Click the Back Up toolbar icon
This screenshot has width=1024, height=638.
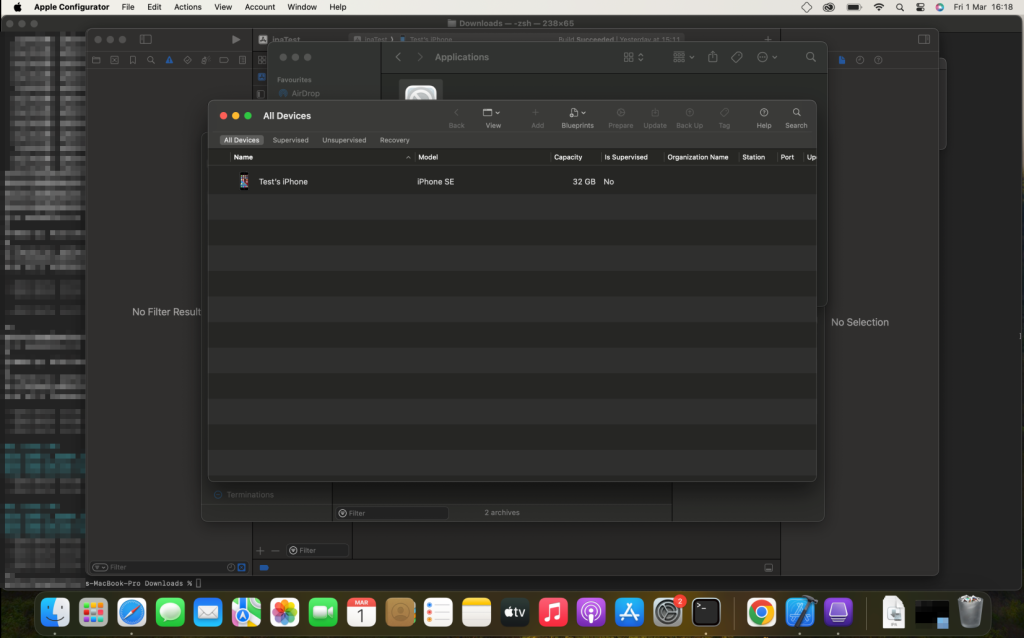(689, 113)
